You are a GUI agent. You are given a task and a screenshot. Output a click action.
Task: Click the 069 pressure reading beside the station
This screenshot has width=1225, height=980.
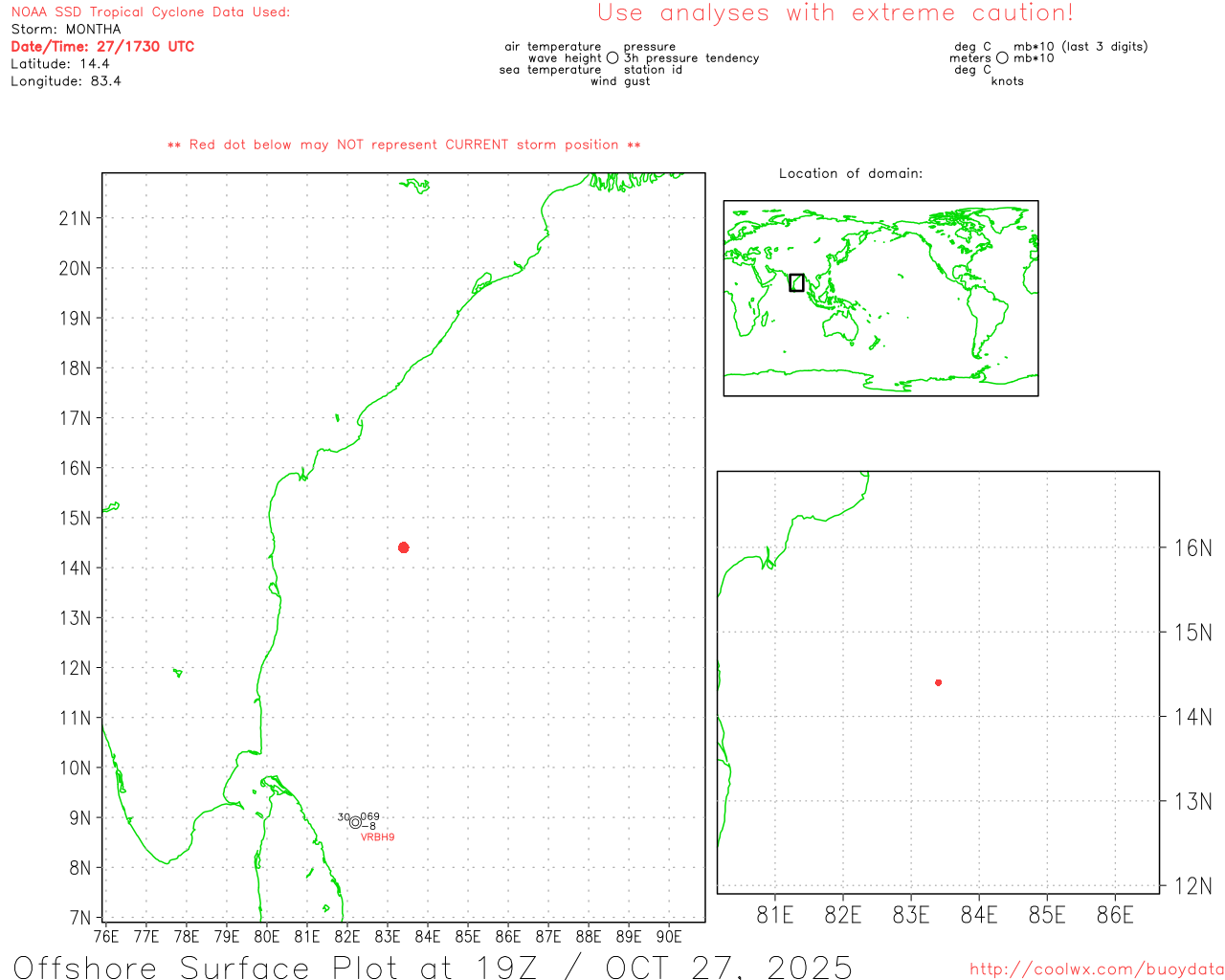[370, 816]
